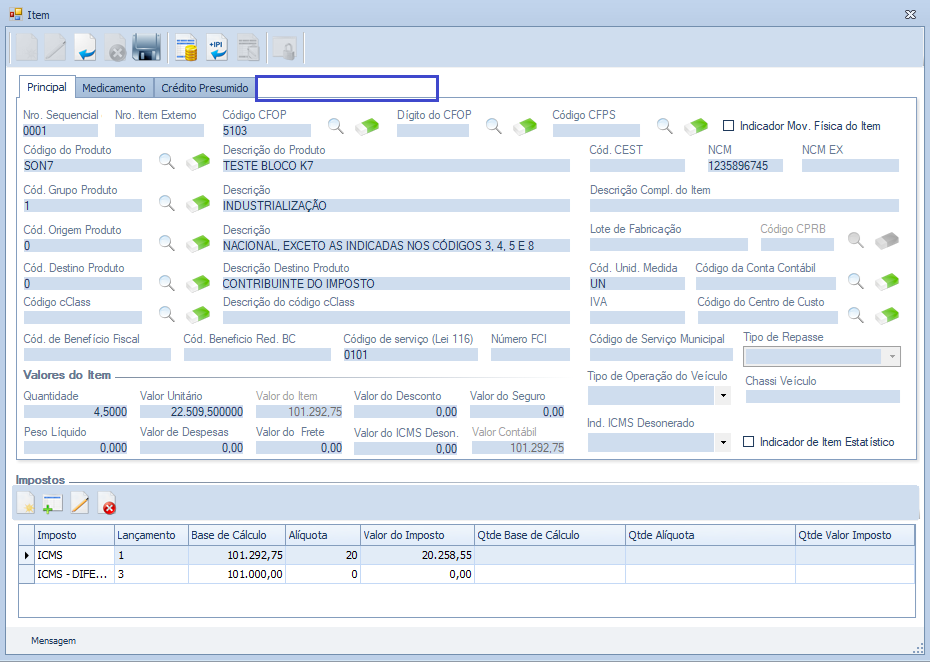Viewport: 930px width, 662px height.
Task: Click new tax icon in Impostos toolbar
Action: click(26, 504)
